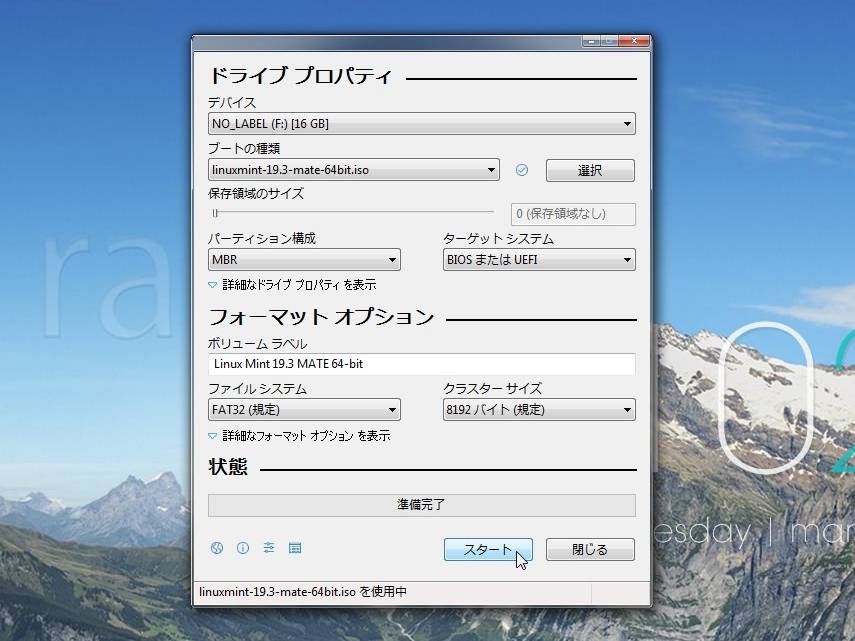Image resolution: width=855 pixels, height=641 pixels.
Task: Expand 詳細なフォーマット オプション を表示
Action: [299, 436]
